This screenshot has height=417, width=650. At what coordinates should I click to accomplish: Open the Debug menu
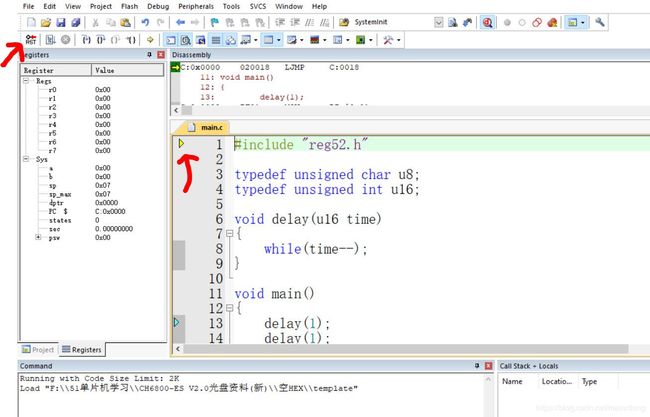[x=158, y=6]
